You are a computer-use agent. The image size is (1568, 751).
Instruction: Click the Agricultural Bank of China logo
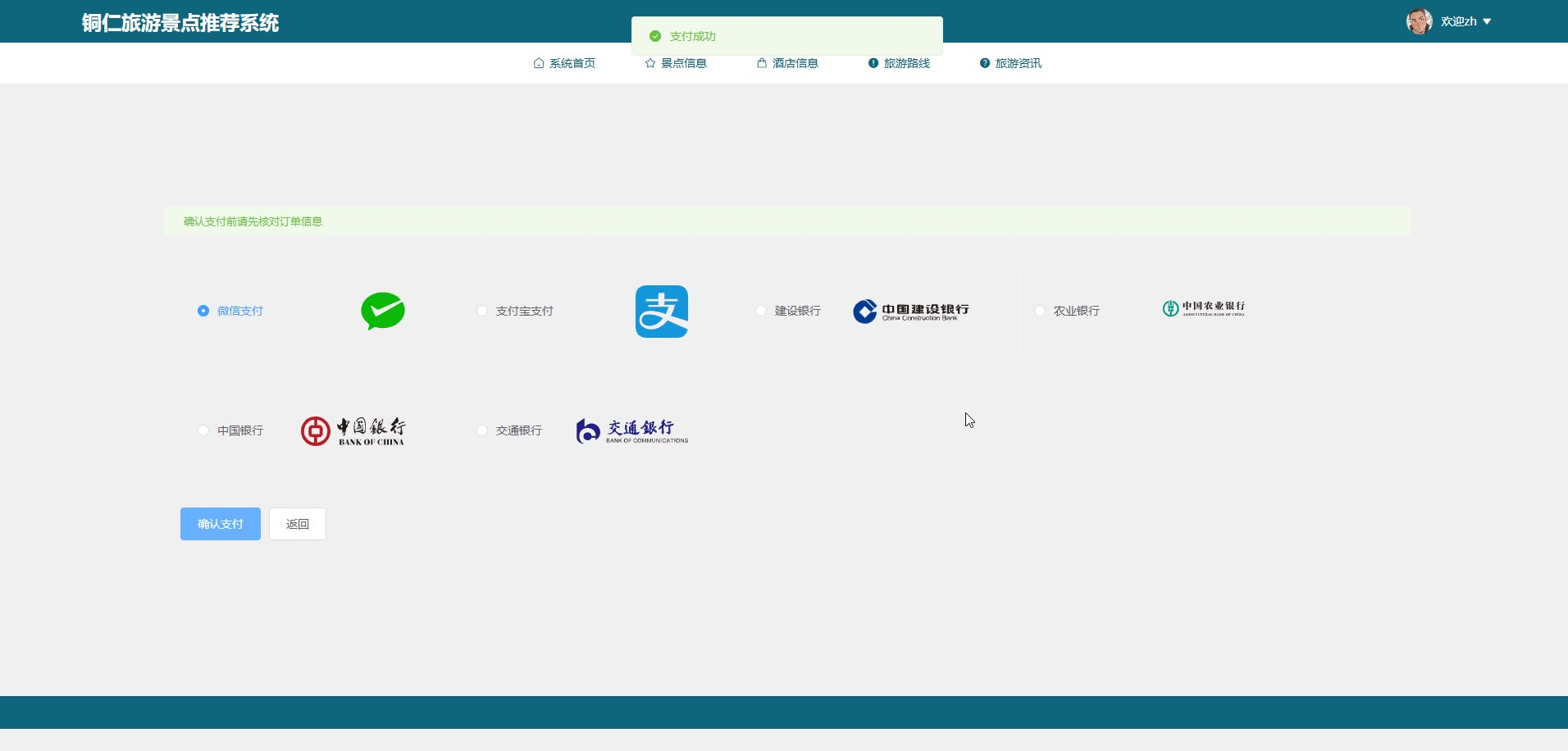[1203, 308]
